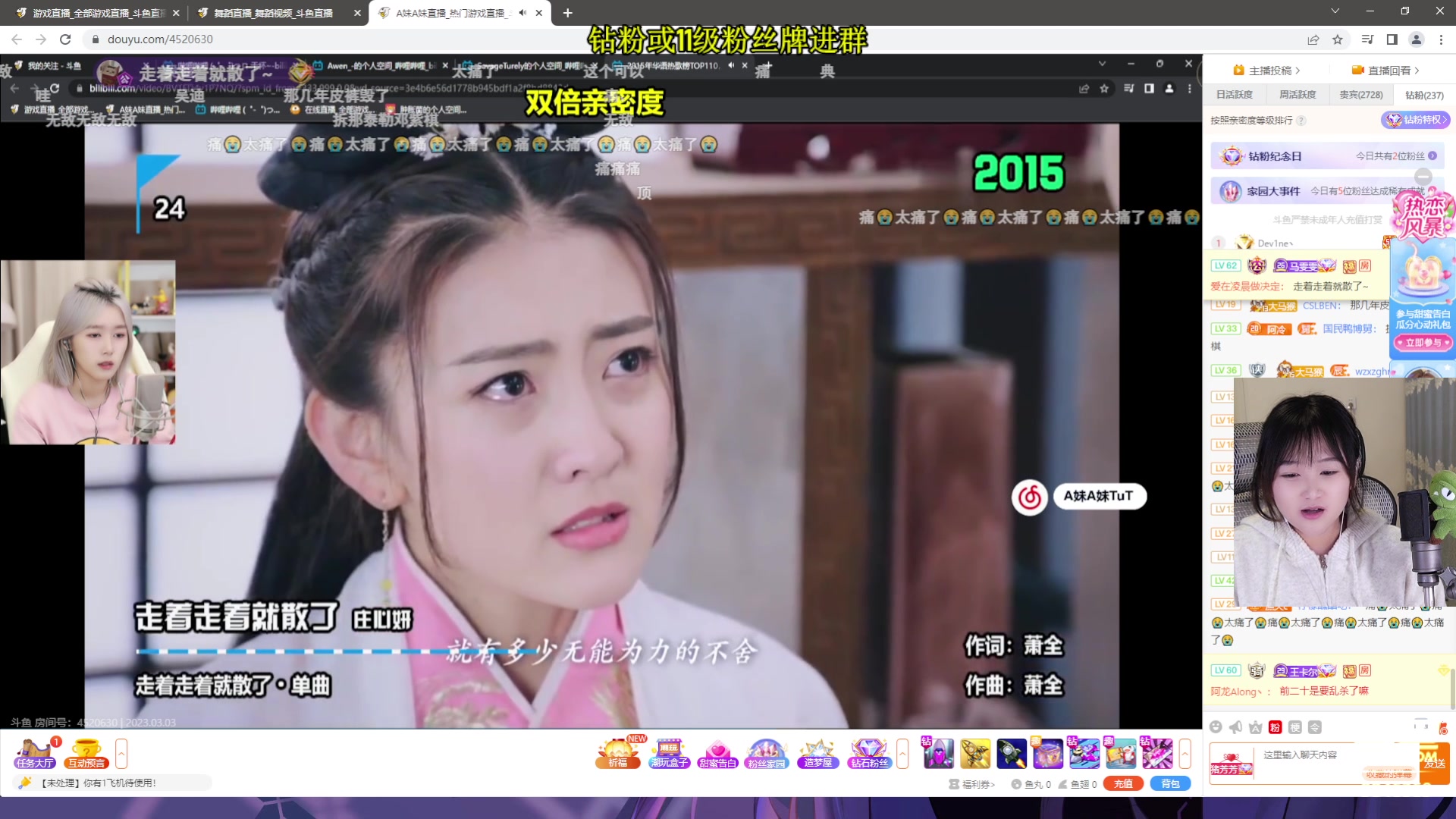
Task: Open the 钻粉特权 privileges button
Action: coord(1416,120)
